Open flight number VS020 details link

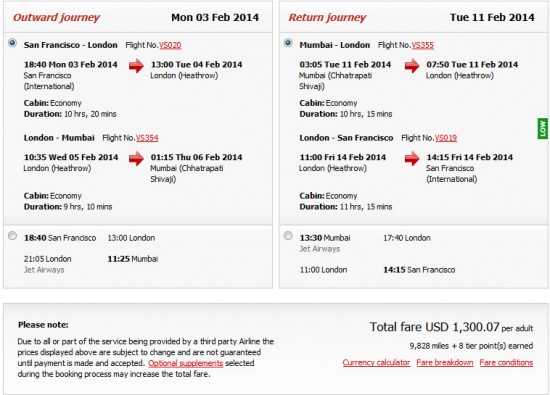170,45
